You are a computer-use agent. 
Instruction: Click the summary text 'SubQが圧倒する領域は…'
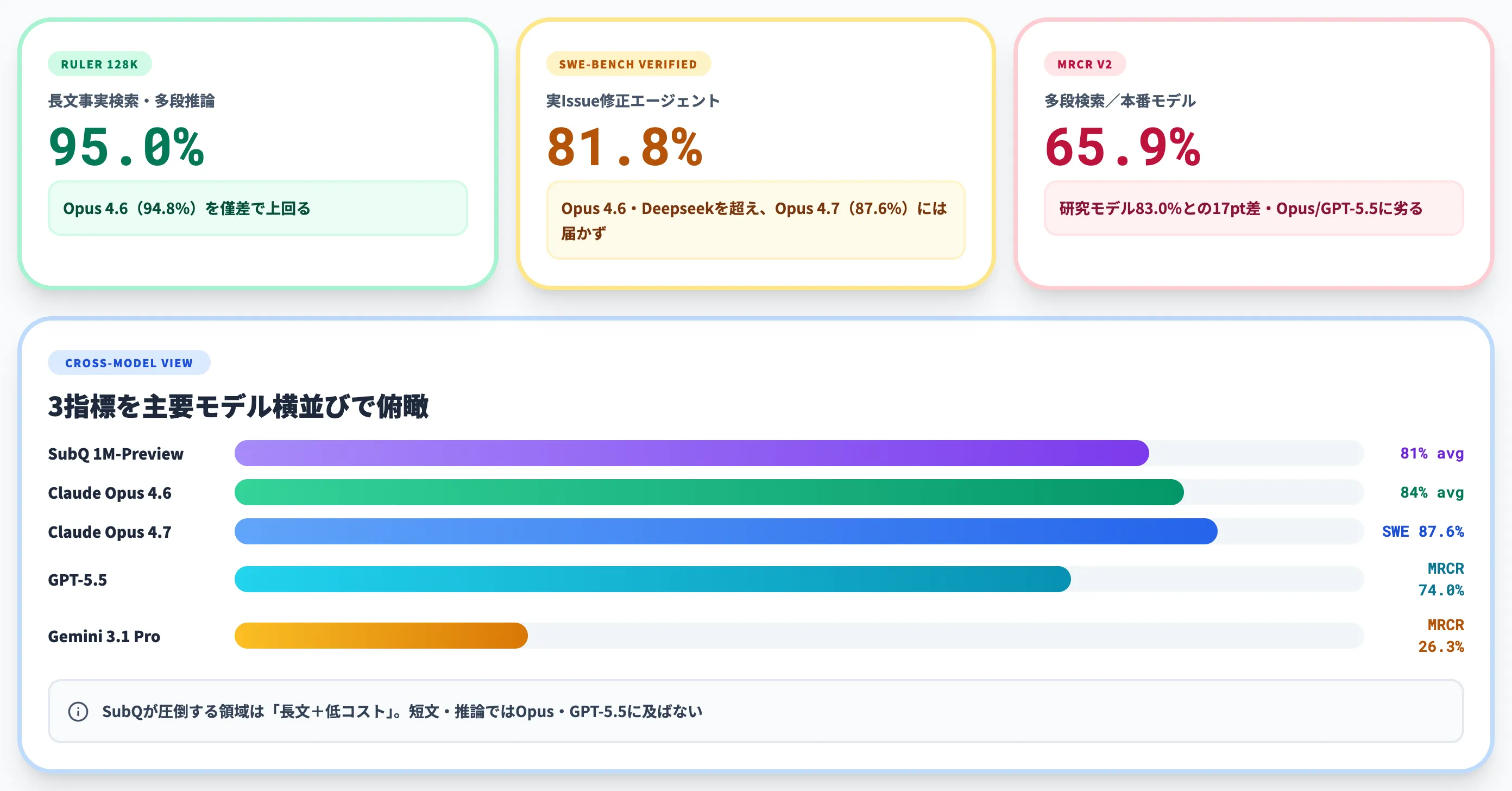(x=402, y=711)
